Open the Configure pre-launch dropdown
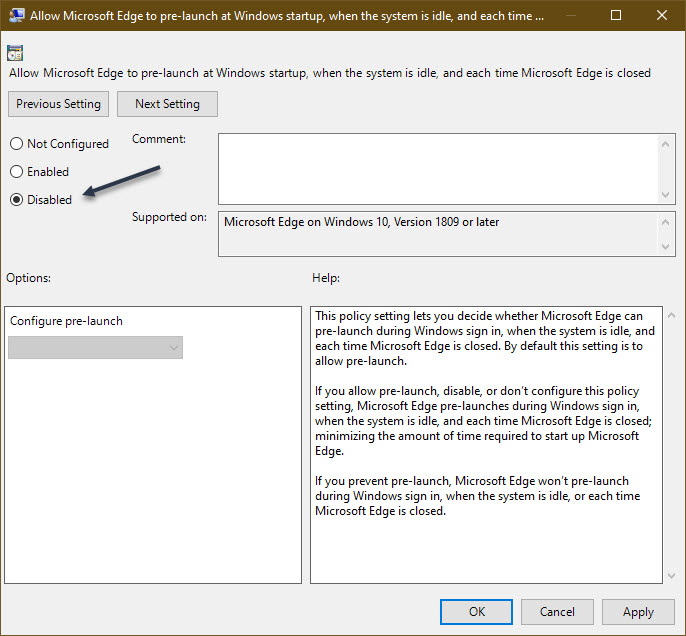This screenshot has width=686, height=636. (x=96, y=348)
